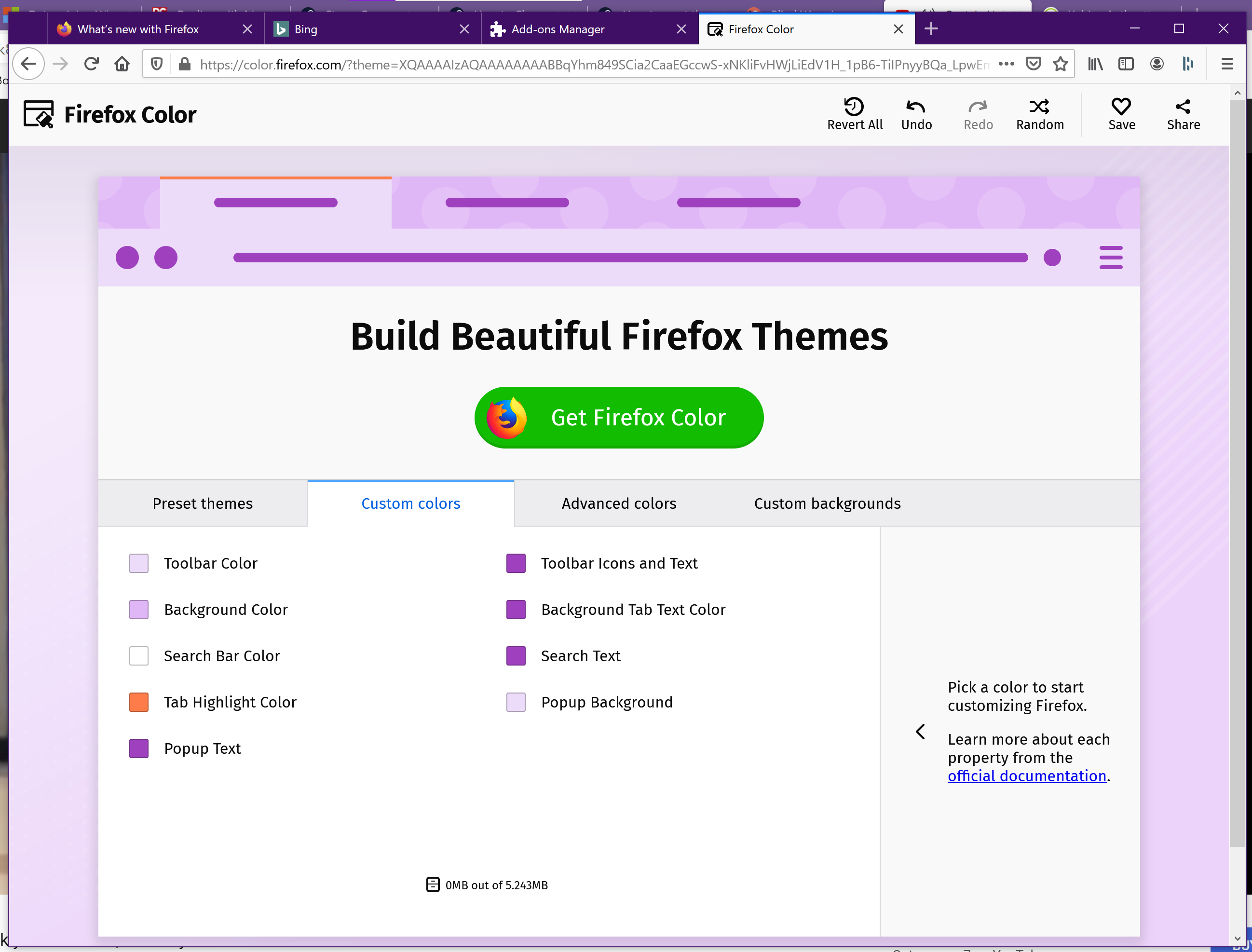Open the official documentation link
The image size is (1252, 952).
pos(1027,776)
